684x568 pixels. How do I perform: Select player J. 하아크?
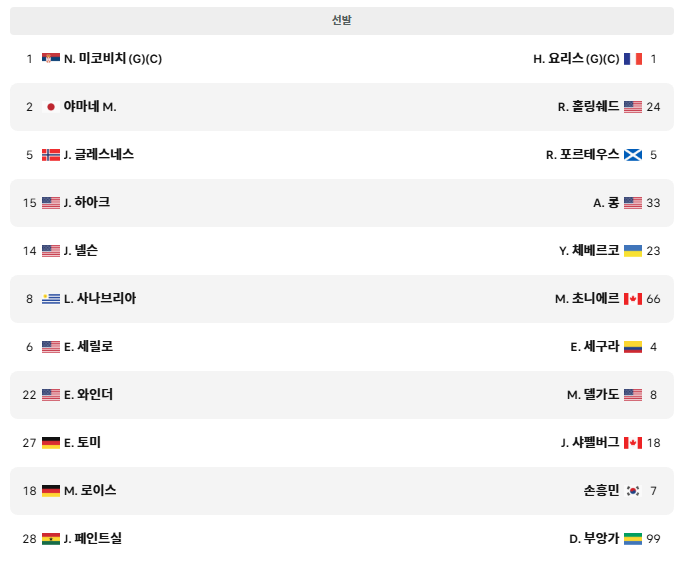[87, 202]
